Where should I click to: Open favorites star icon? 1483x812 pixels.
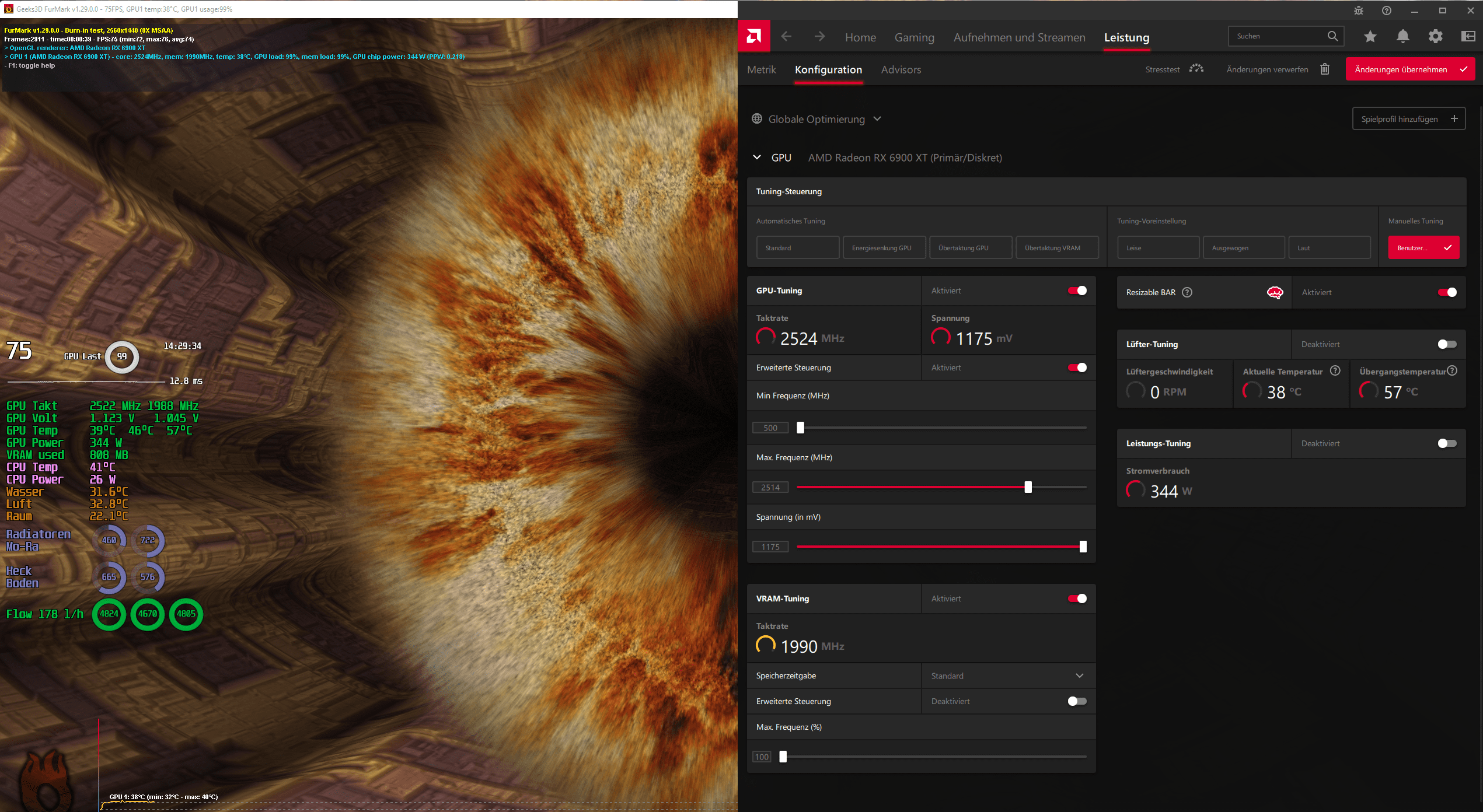coord(1370,37)
